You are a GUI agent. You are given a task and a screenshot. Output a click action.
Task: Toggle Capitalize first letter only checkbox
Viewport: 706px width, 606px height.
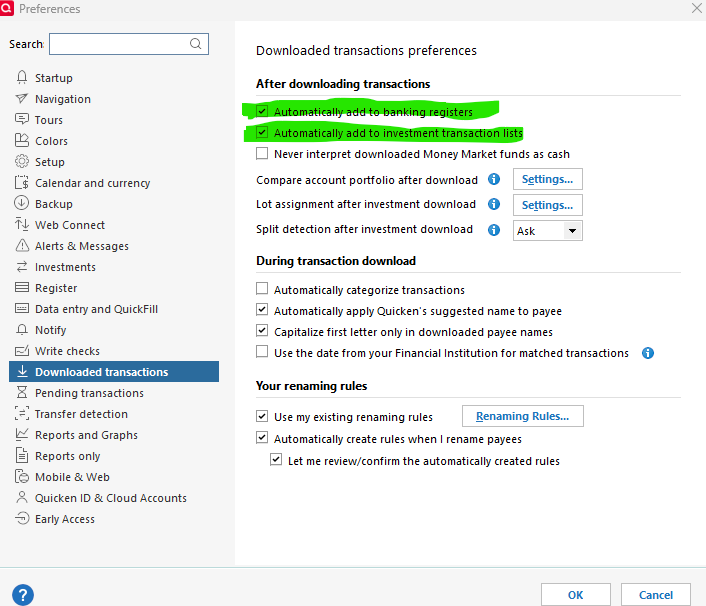(x=262, y=331)
